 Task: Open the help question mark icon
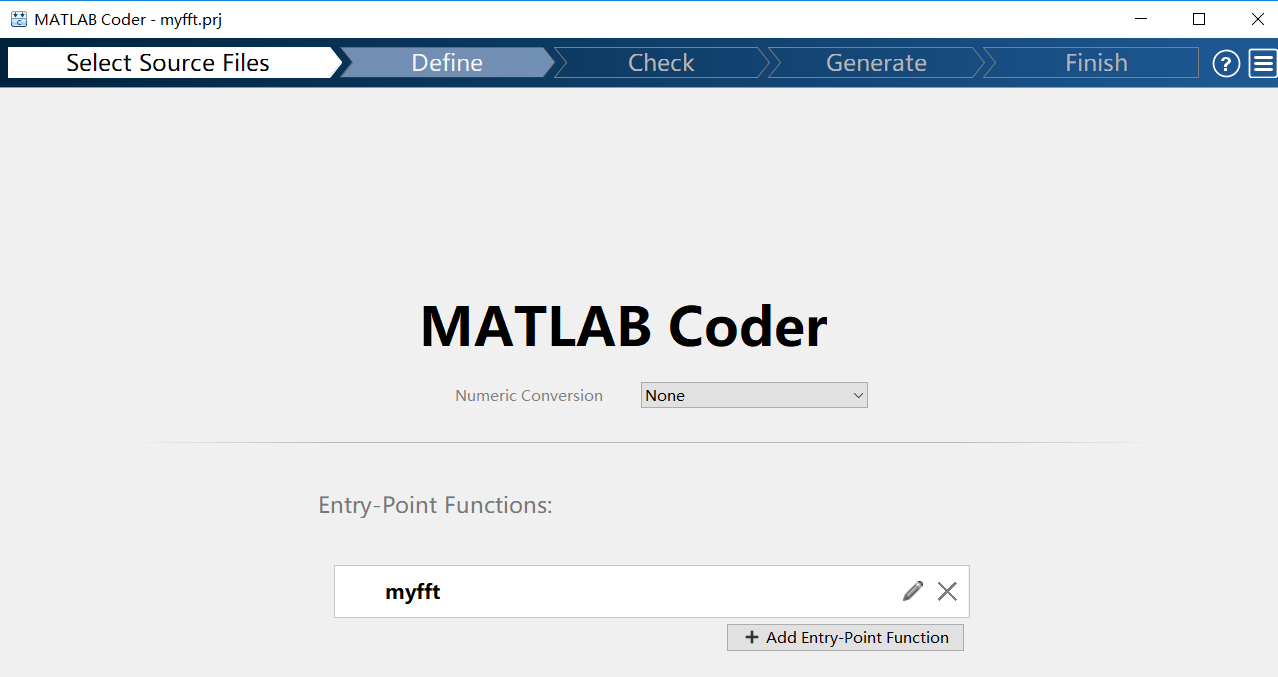click(x=1226, y=64)
